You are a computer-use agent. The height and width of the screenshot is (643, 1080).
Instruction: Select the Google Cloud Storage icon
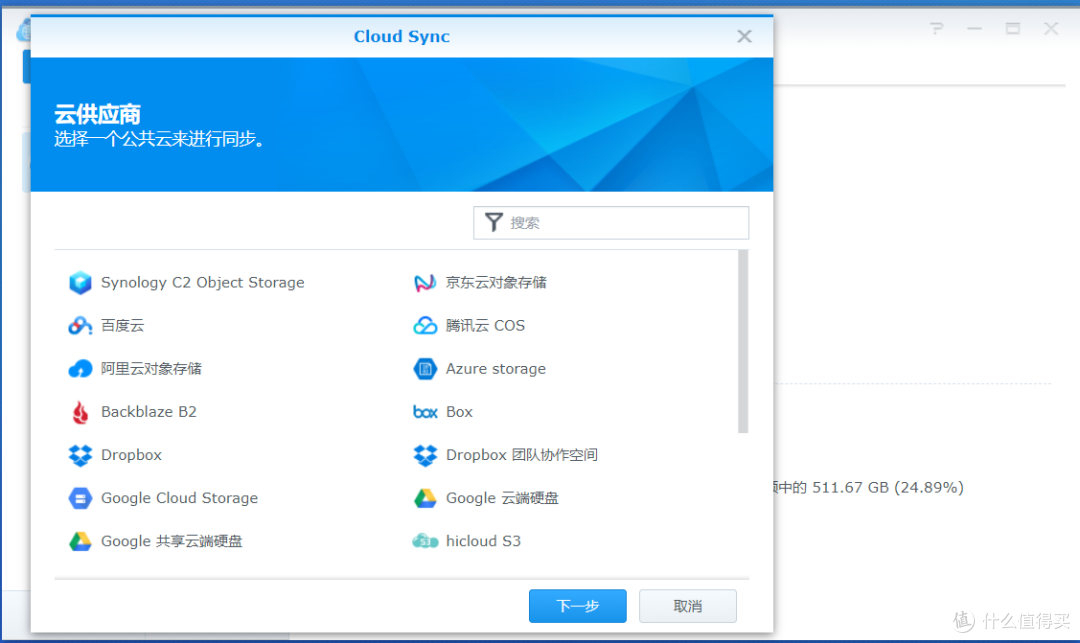(80, 498)
